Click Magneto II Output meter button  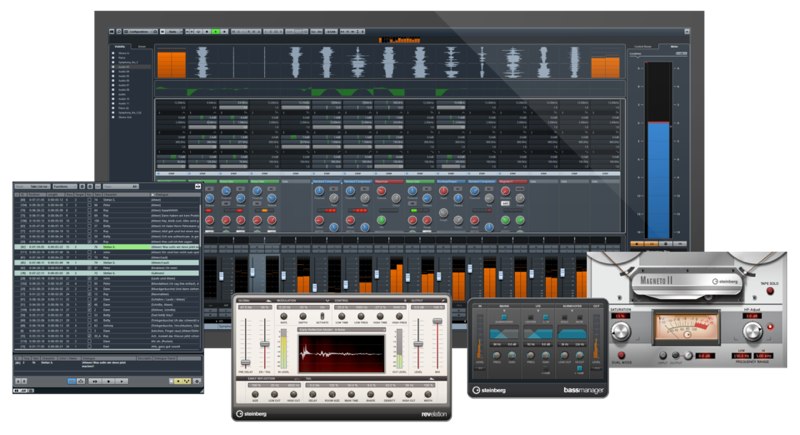(676, 355)
